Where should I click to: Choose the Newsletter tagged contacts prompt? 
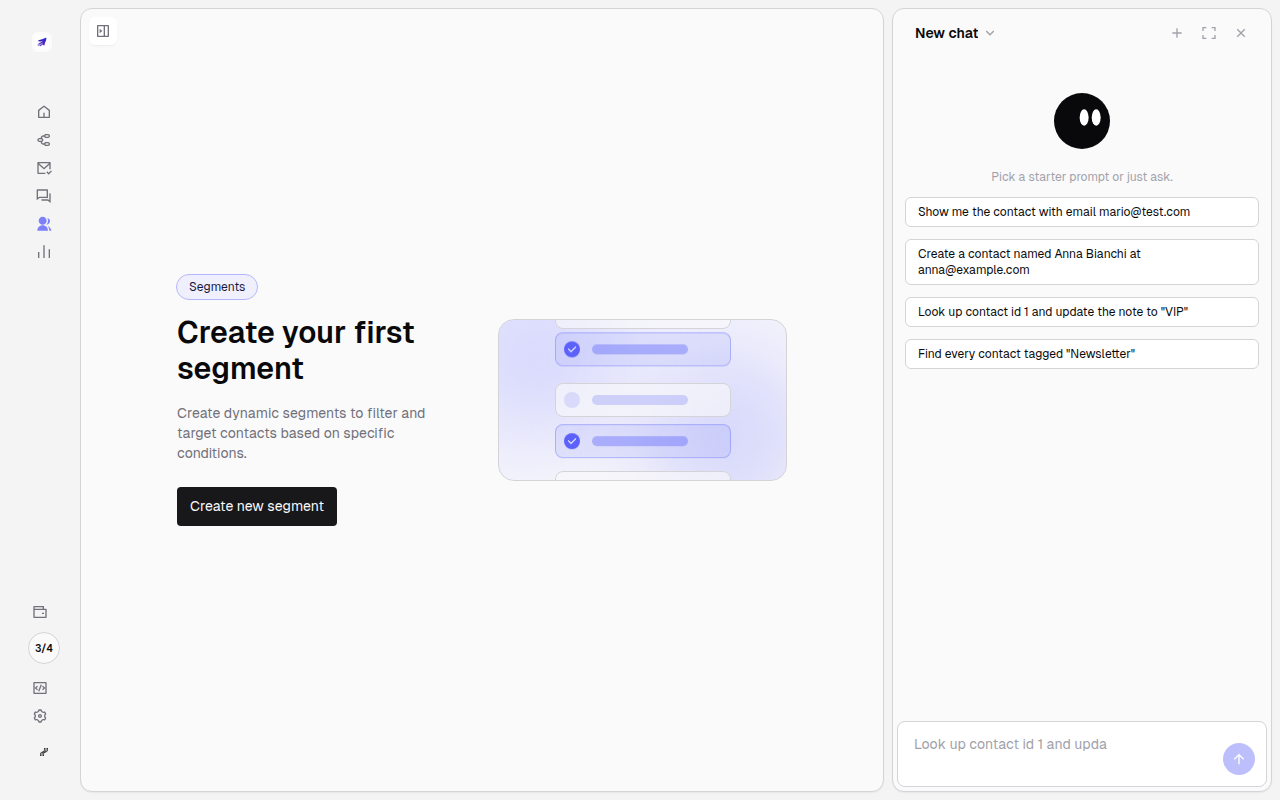[1082, 354]
